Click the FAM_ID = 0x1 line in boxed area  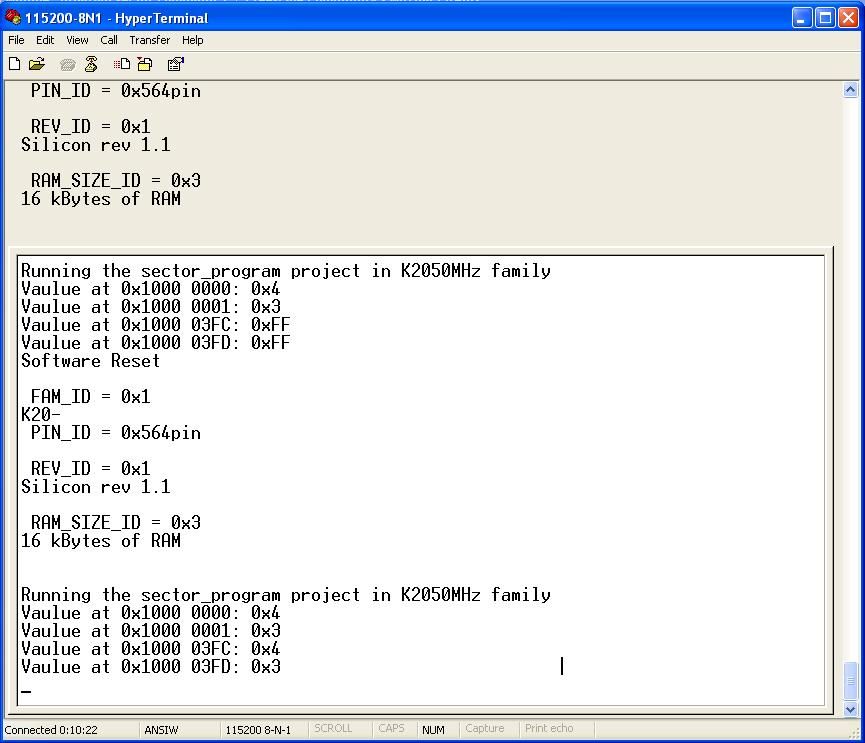90,397
